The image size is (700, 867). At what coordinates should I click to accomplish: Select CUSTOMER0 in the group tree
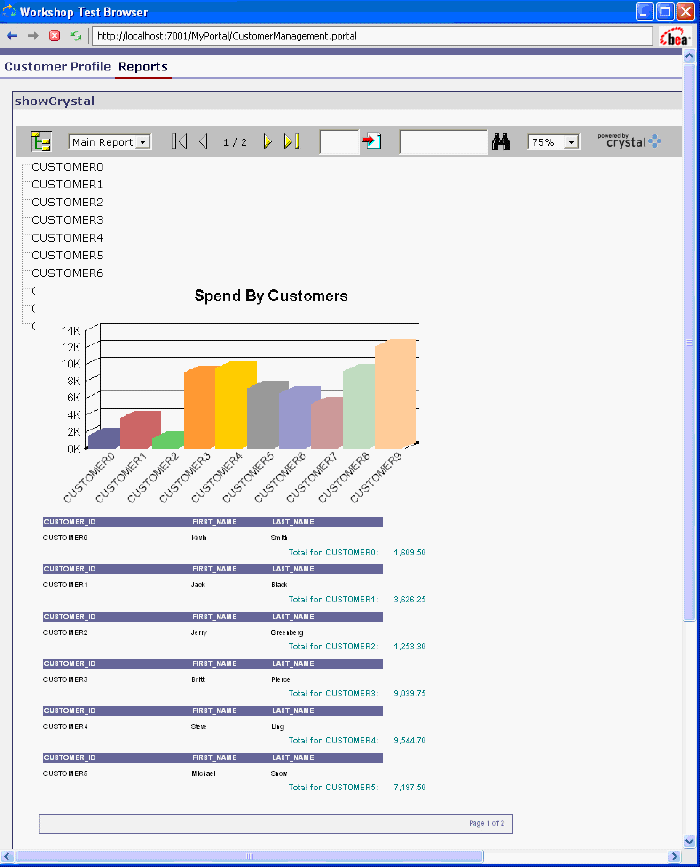coord(67,167)
